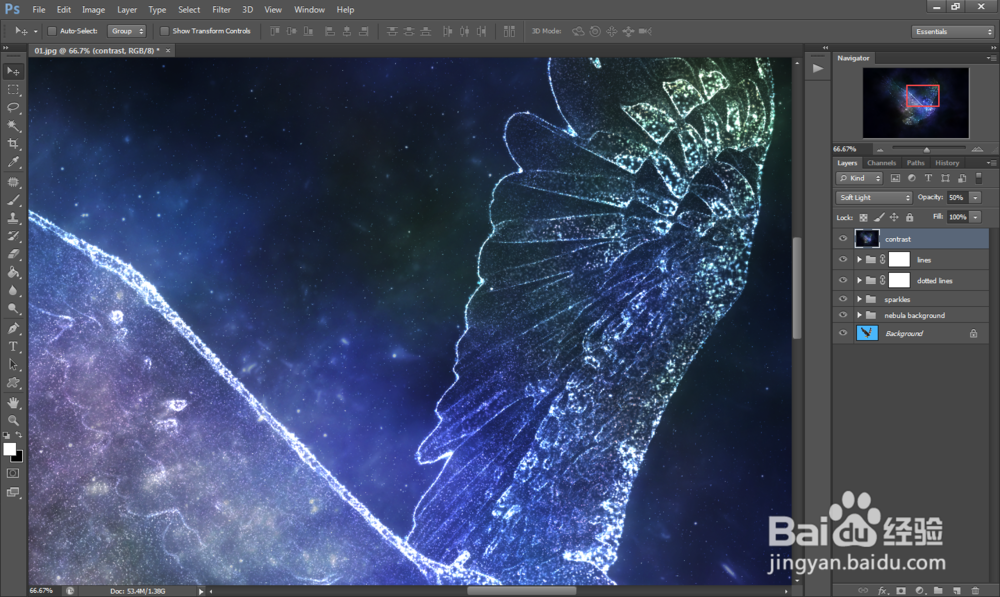Lock transparent pixels icon
Screen dimensions: 1000x597
pos(864,217)
